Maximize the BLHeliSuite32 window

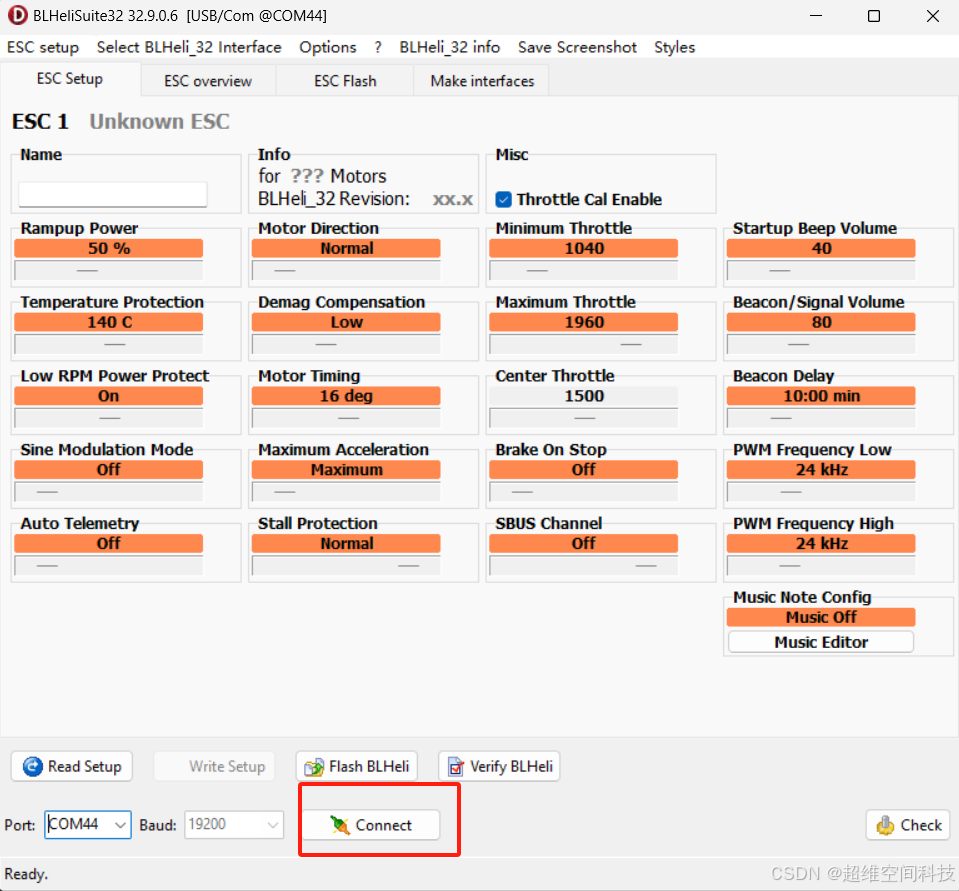(874, 16)
